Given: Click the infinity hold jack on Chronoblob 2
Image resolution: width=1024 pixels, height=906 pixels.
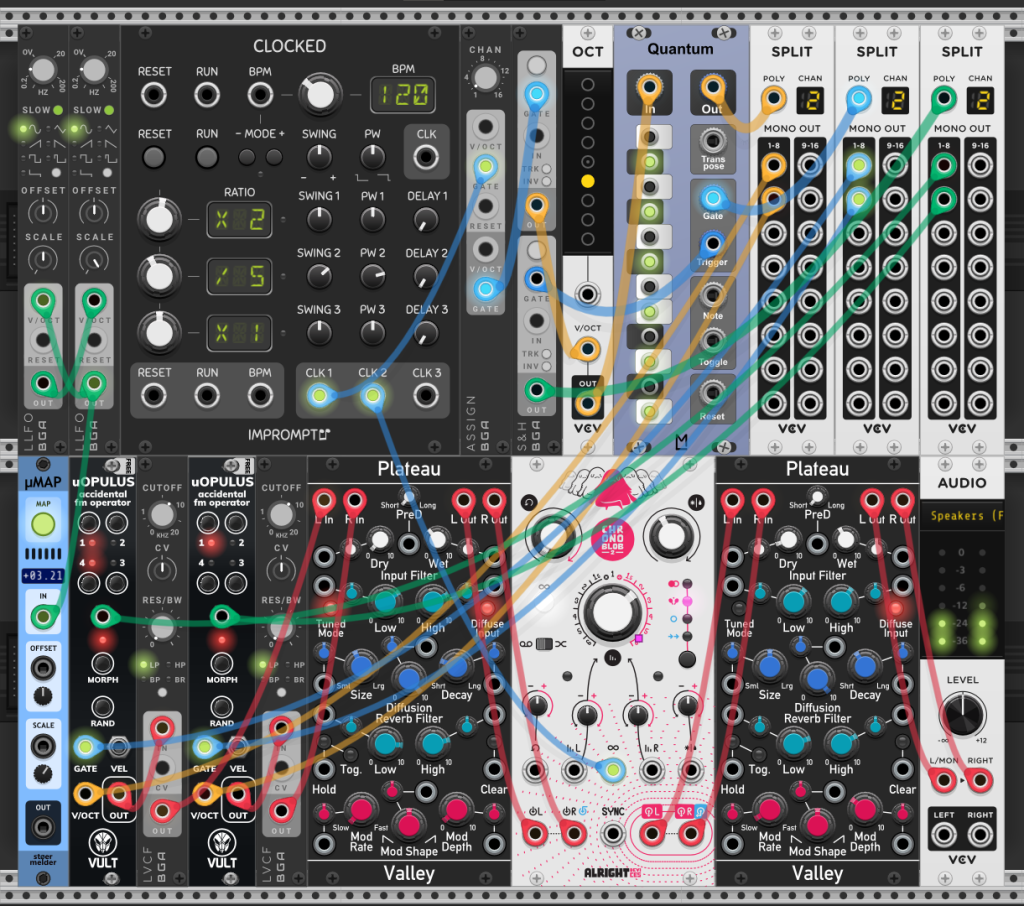Looking at the screenshot, I should coord(613,771).
